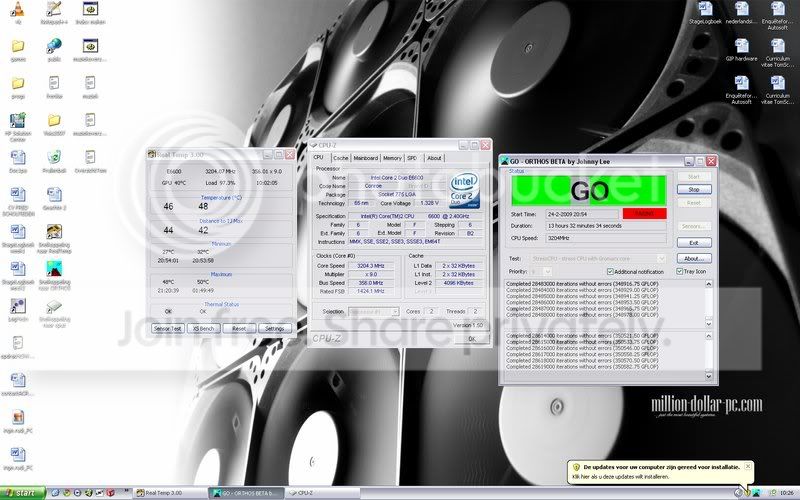Switch to the Cache tab in CPU-Z
Screen dimensions: 800x500
(340, 158)
